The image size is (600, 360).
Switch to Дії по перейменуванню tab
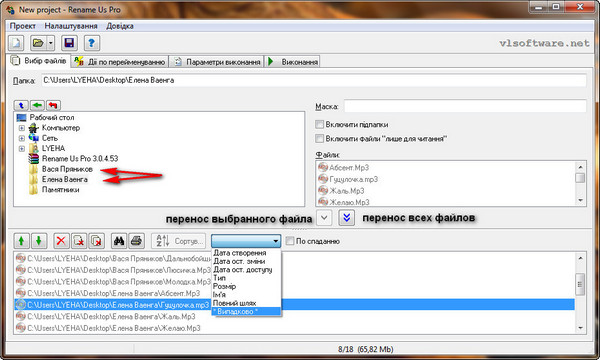[120, 62]
